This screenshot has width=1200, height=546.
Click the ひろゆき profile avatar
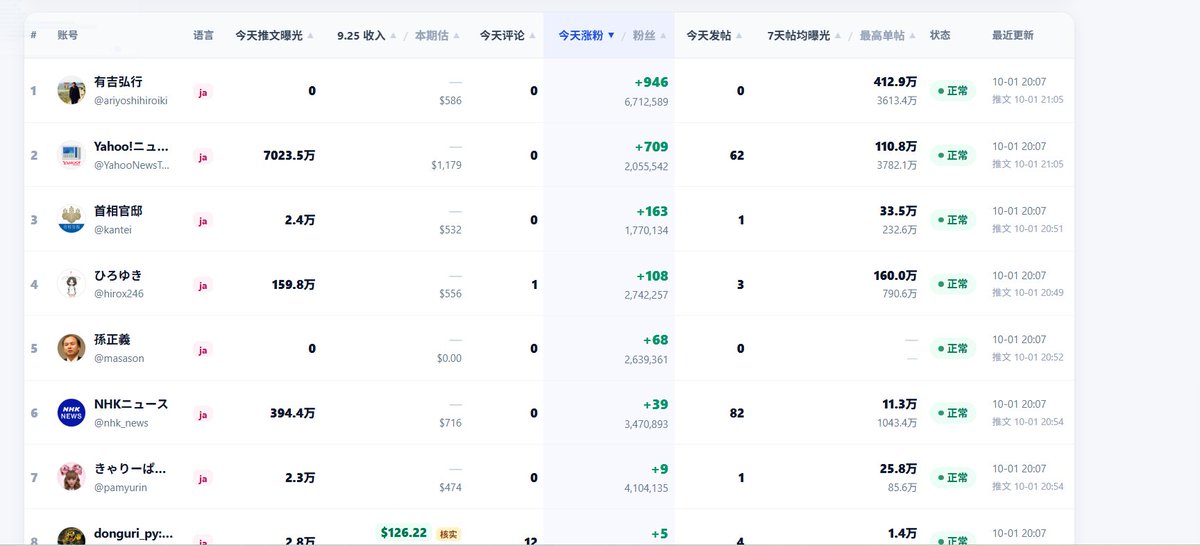point(71,284)
